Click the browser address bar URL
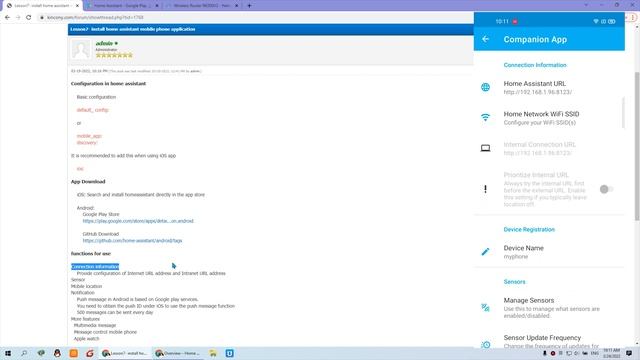640x360 pixels. 95,18
